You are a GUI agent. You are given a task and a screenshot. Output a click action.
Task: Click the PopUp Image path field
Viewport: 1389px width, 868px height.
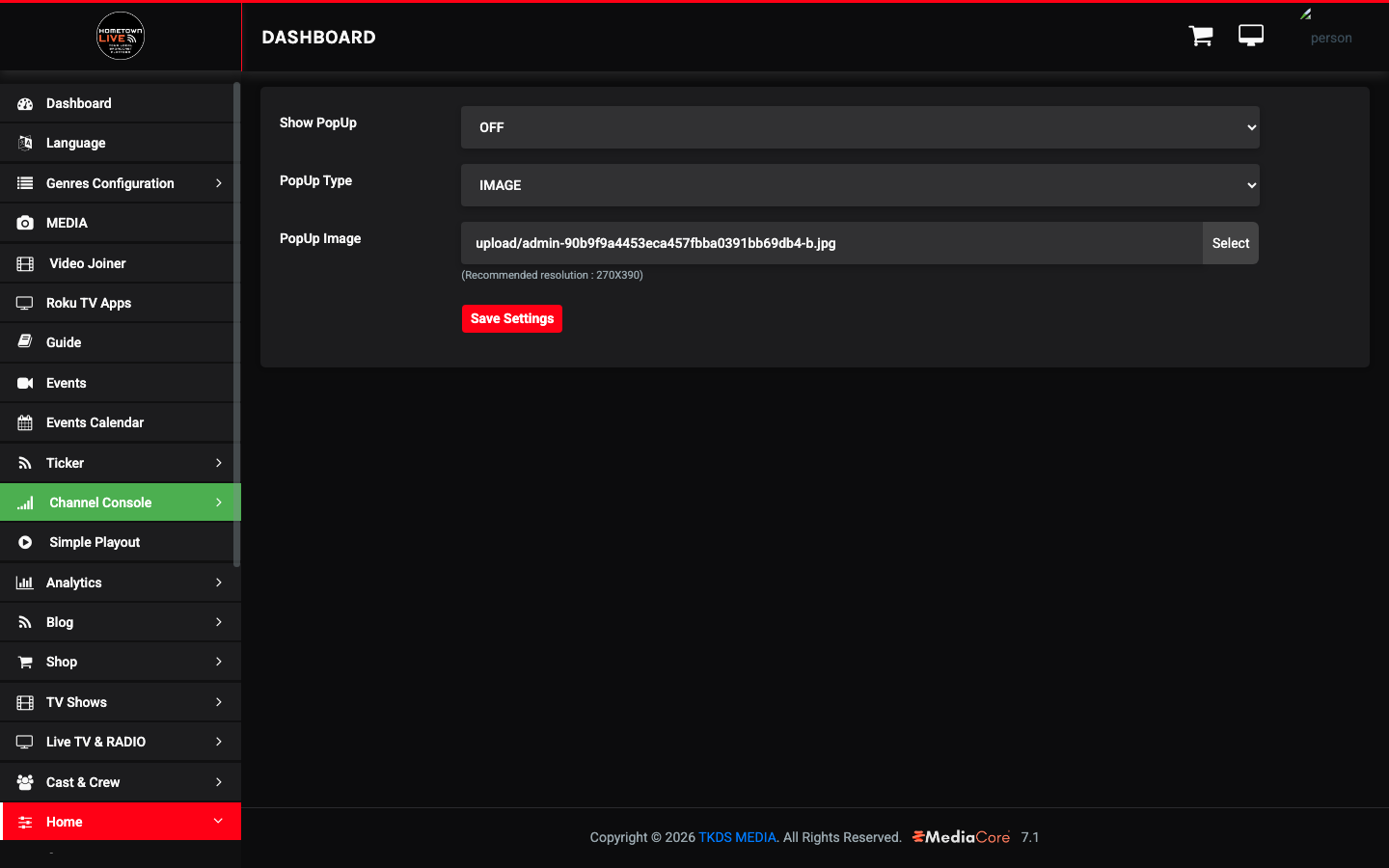(831, 243)
